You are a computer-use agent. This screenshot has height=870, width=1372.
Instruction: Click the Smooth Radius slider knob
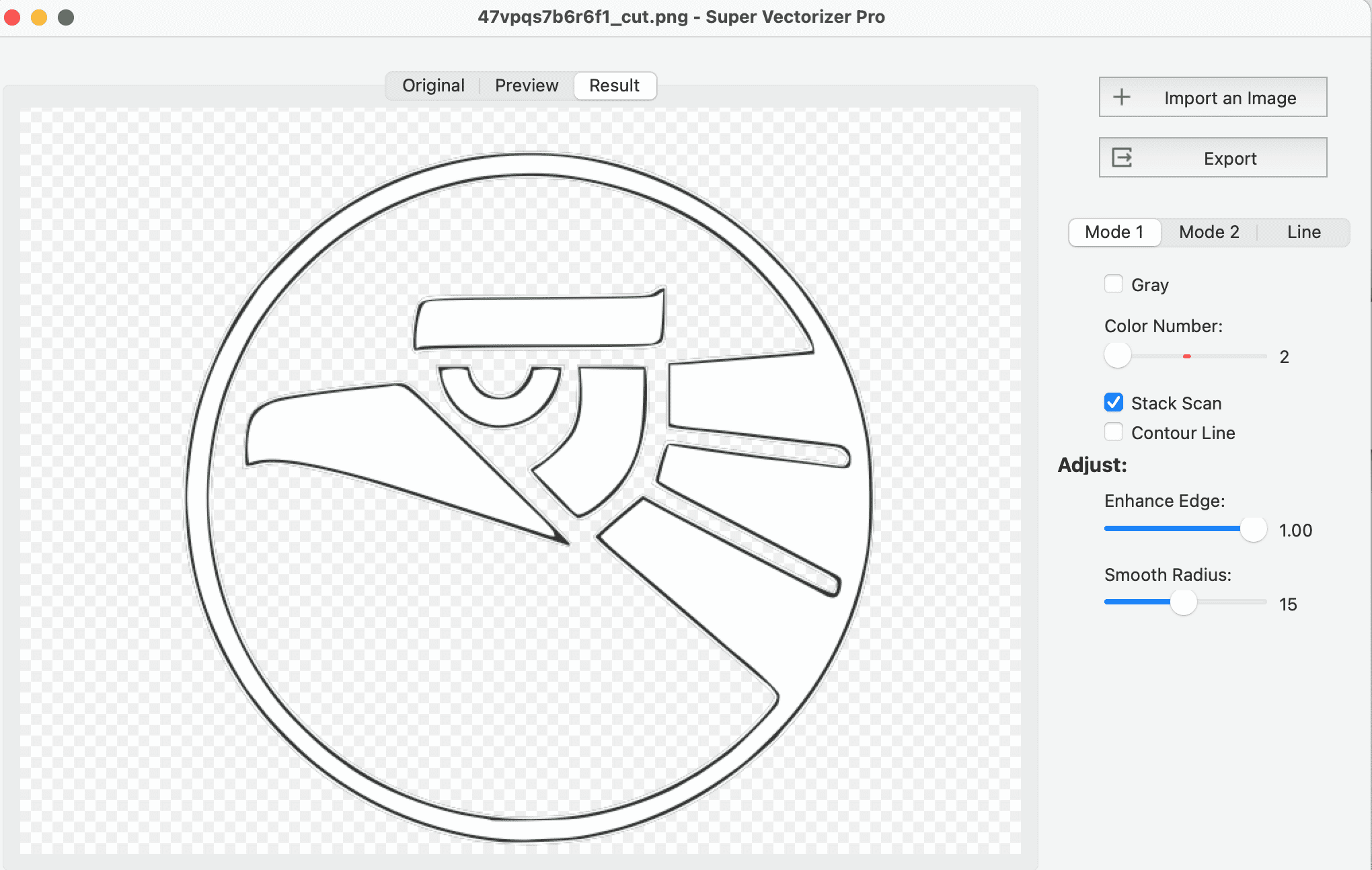[x=1184, y=602]
